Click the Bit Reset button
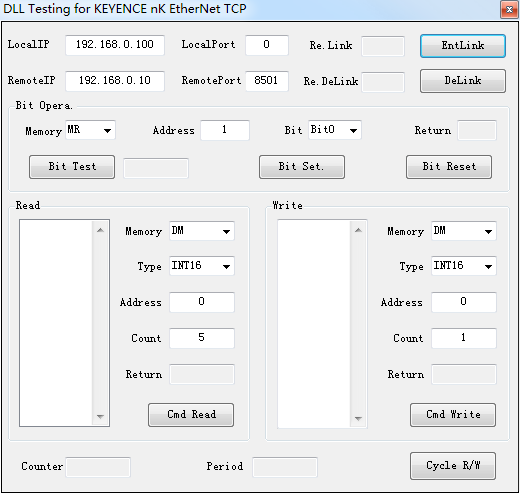Screen dimensions: 520x494 point(449,167)
